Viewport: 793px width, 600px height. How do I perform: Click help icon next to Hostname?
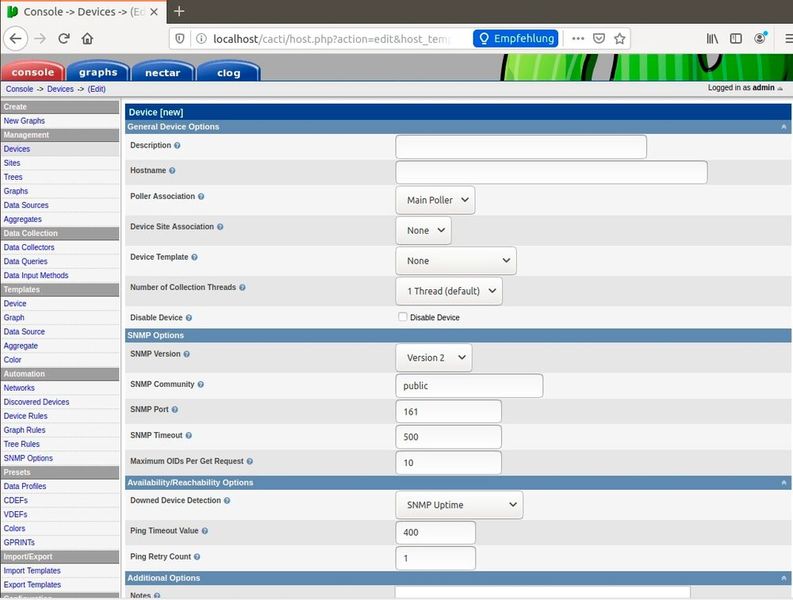point(172,170)
